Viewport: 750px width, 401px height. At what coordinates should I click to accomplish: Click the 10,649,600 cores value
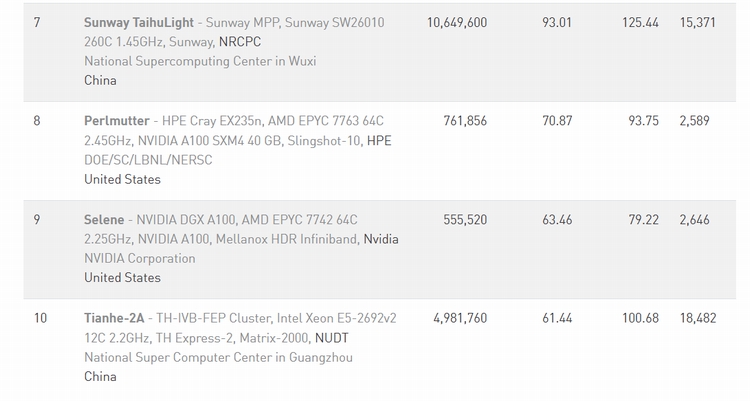click(x=457, y=22)
